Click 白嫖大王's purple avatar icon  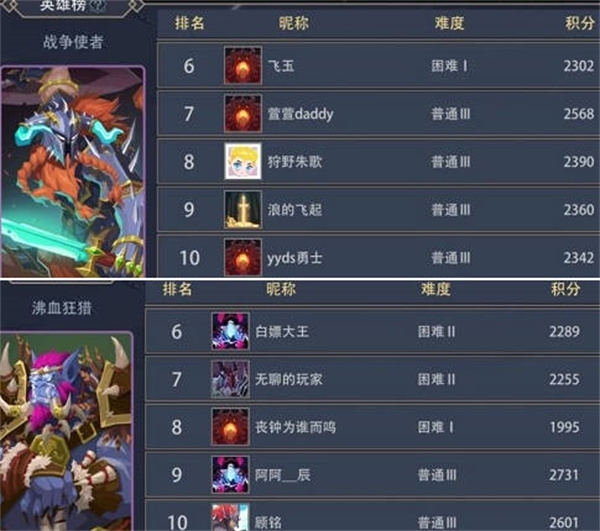tap(230, 331)
